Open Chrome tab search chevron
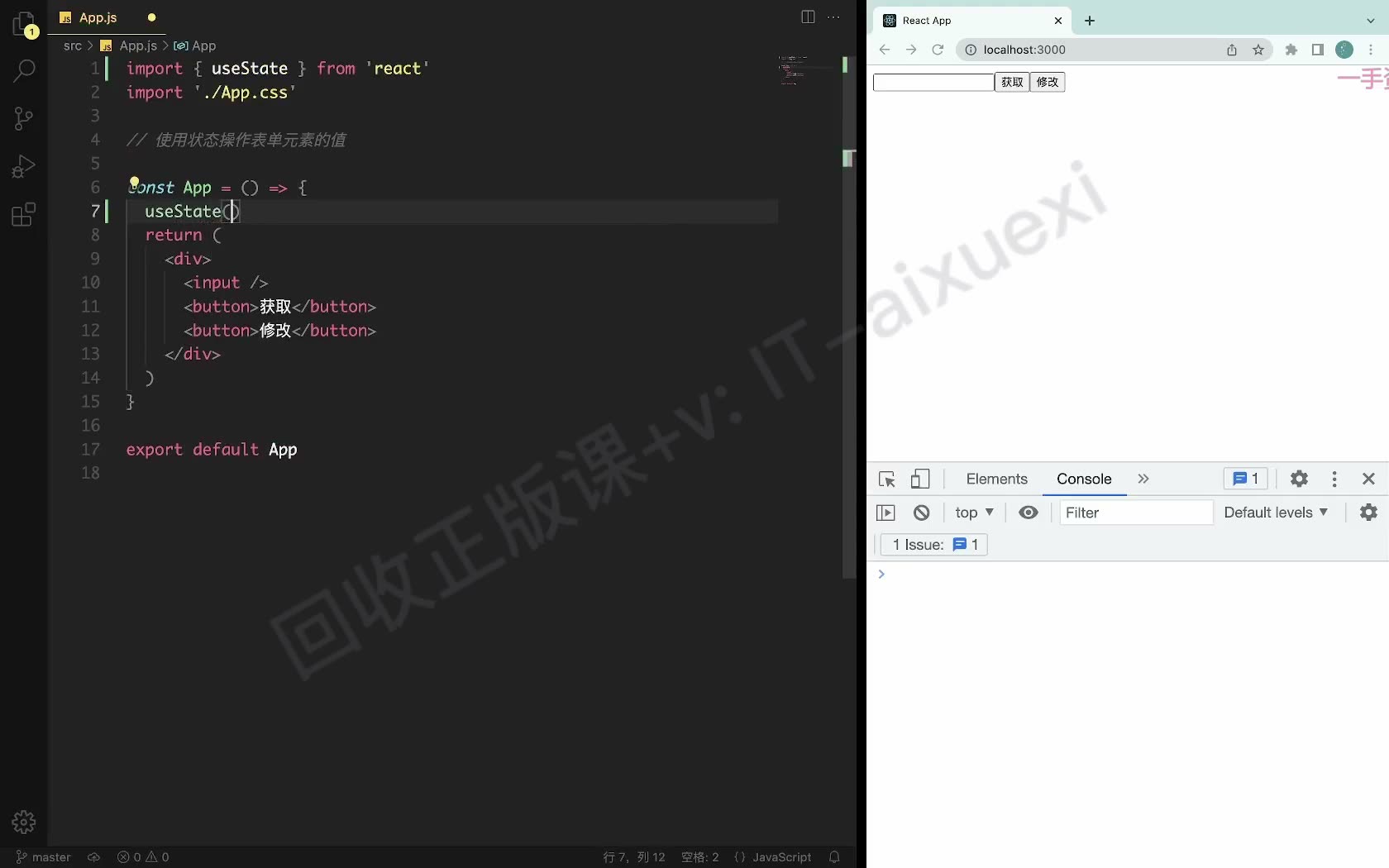Screen dimensions: 1389x868 tap(1371, 21)
